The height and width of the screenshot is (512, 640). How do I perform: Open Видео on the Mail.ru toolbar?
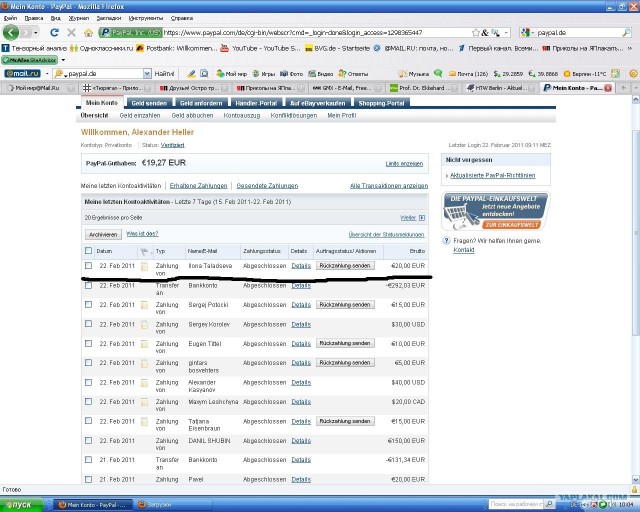[x=321, y=74]
